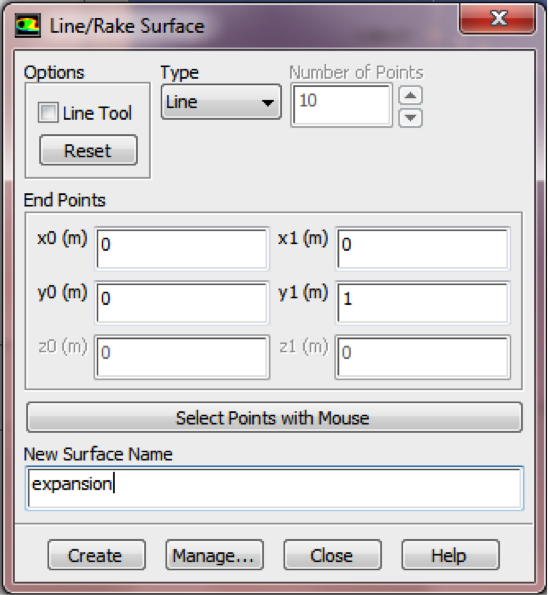This screenshot has height=595, width=548.
Task: Click the Fluent app icon in title bar
Action: tap(28, 26)
